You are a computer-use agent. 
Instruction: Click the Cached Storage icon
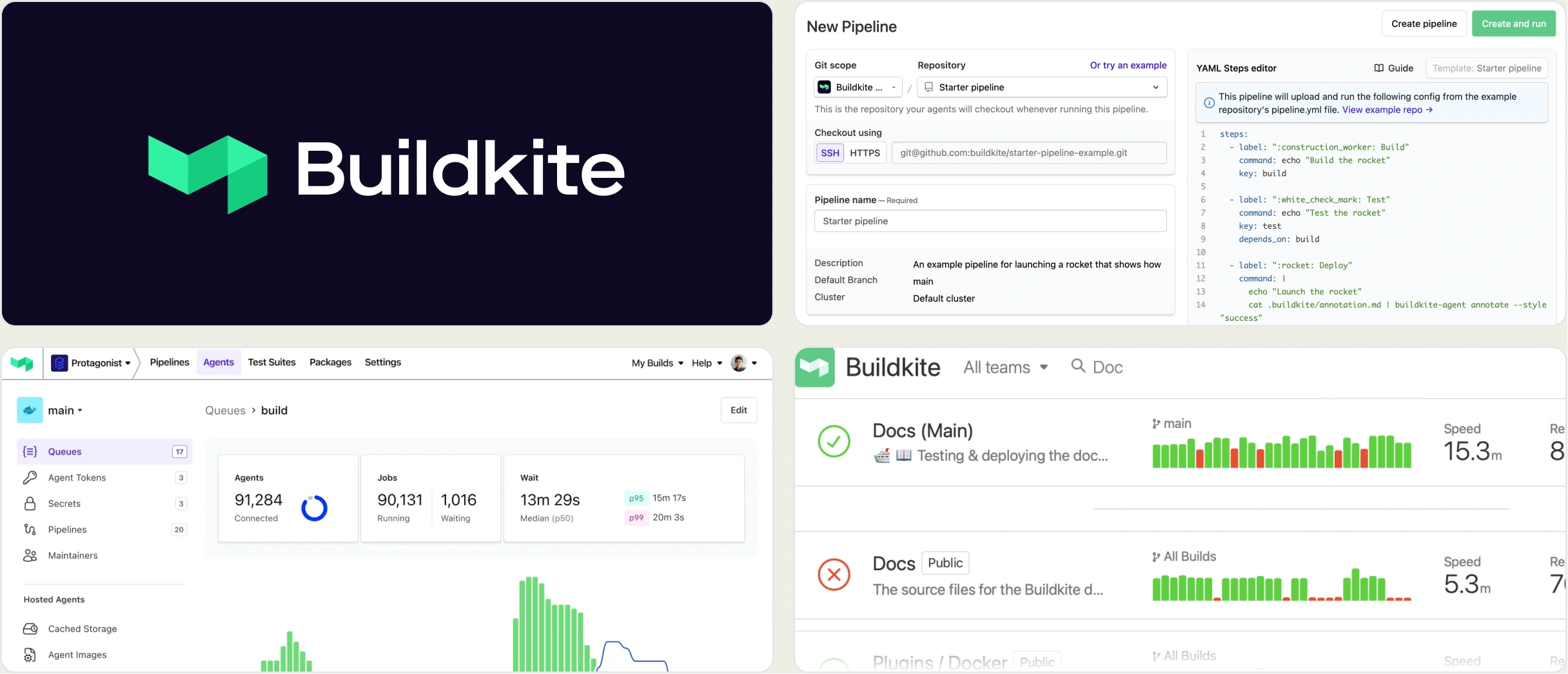(x=30, y=628)
